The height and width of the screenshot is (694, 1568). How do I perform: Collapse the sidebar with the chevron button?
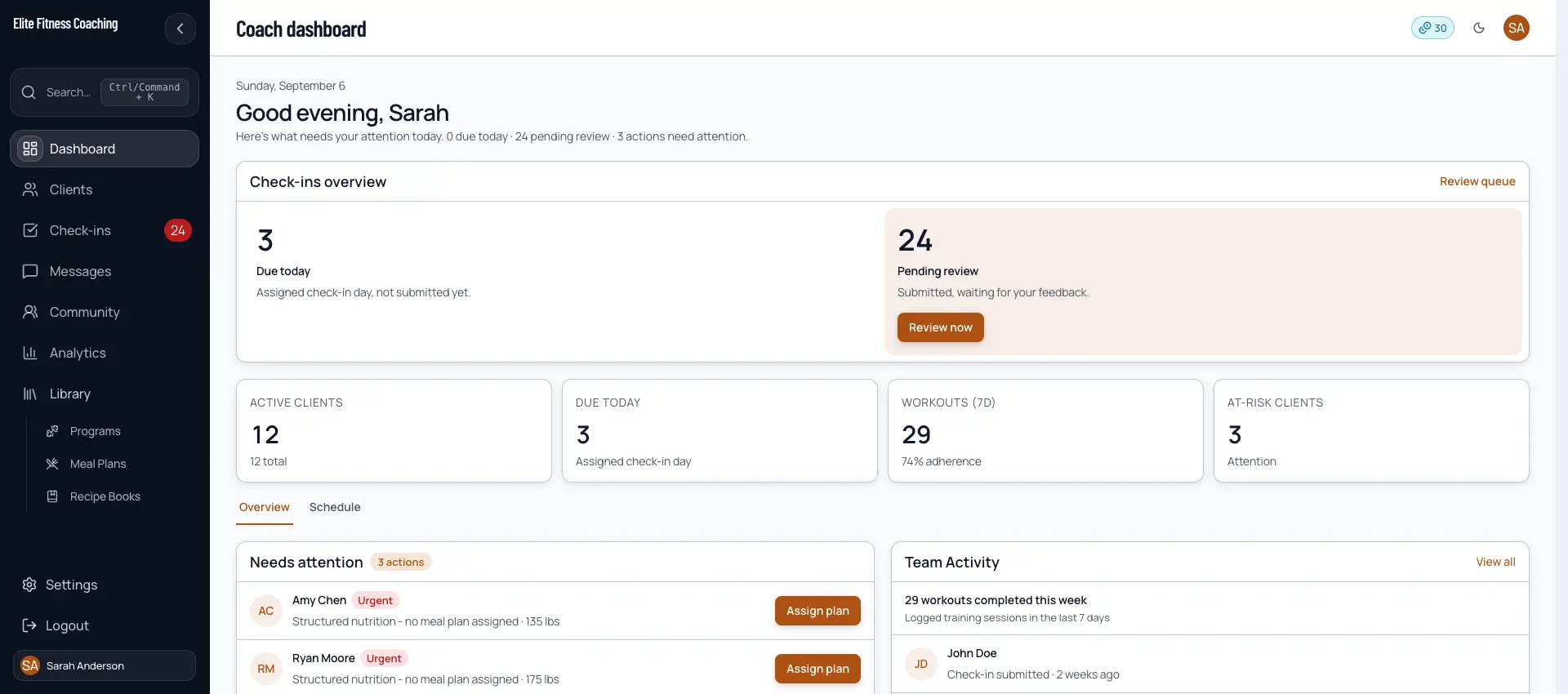(180, 29)
